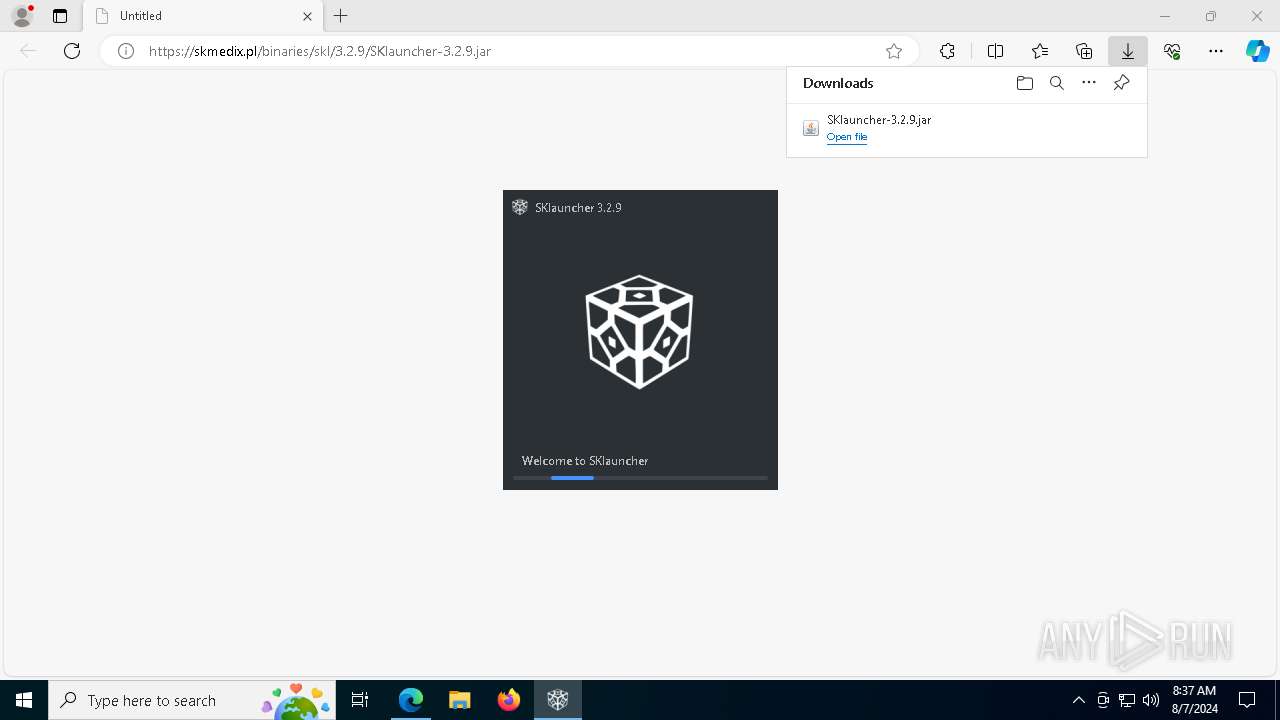Image resolution: width=1280 pixels, height=720 pixels.
Task: Click the SKlauncher 3.2.9 title icon
Action: 520,207
